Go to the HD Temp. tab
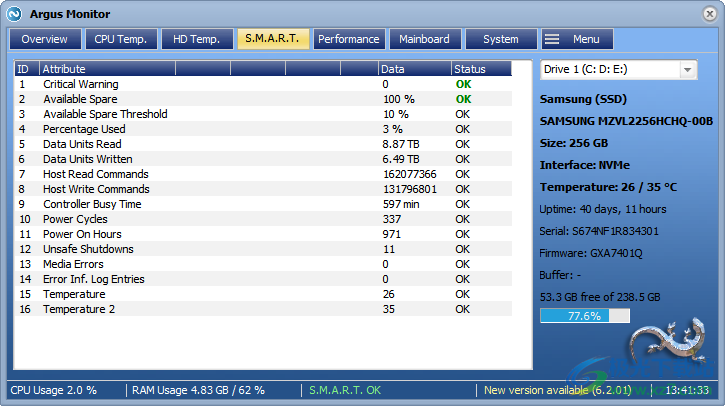725x406 pixels. (x=196, y=39)
